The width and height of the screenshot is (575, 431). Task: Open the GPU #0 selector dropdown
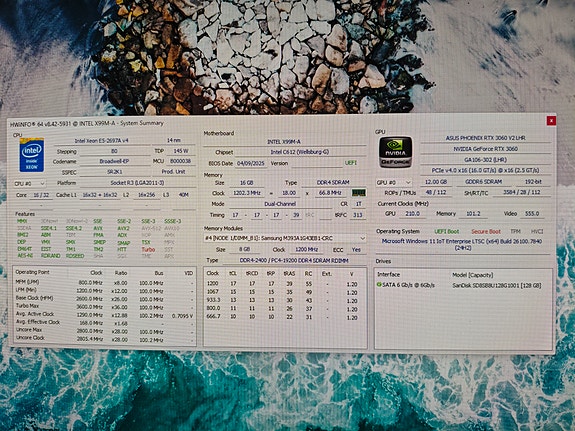point(393,182)
